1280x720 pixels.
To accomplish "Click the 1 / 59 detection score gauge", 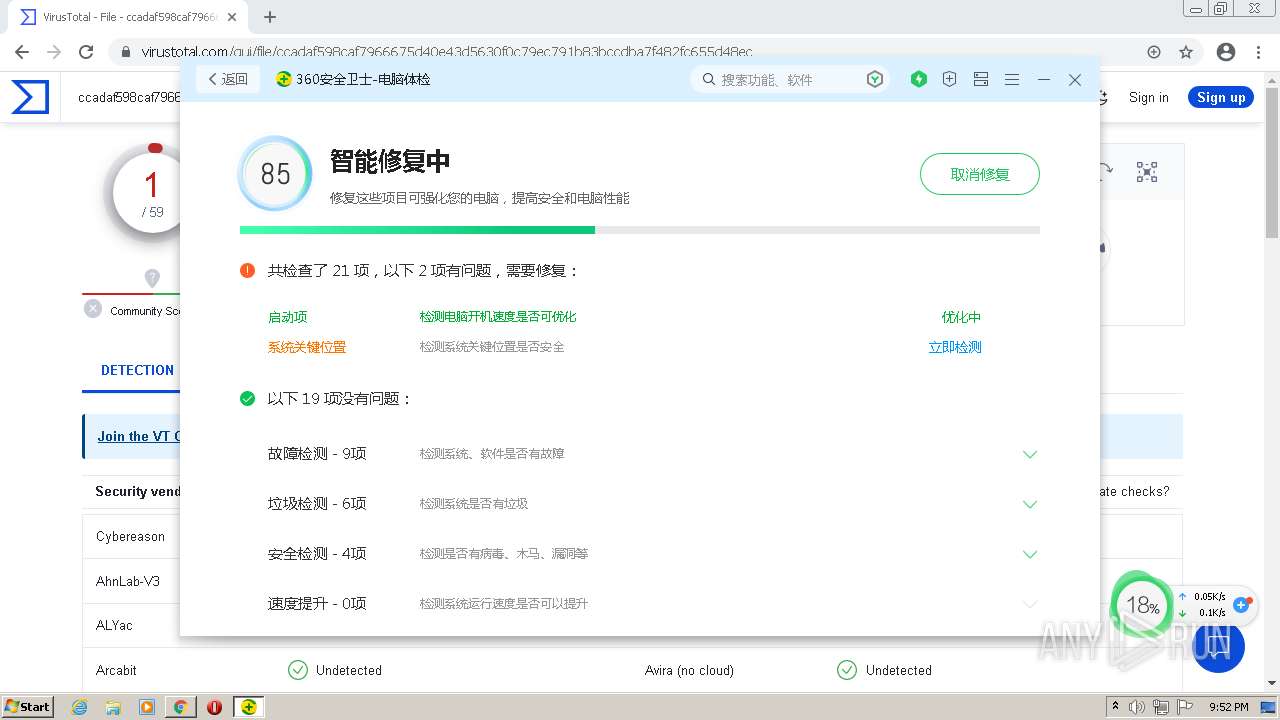I will coord(151,193).
